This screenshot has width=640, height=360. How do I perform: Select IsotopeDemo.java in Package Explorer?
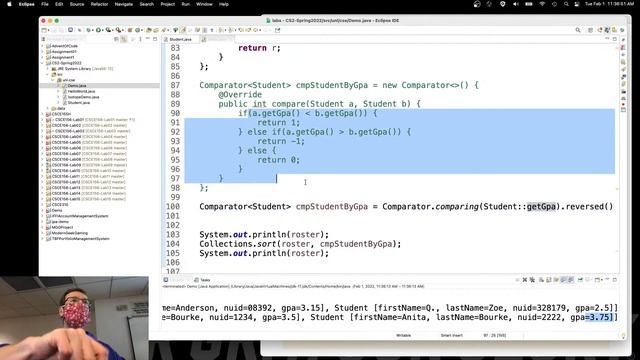[83, 97]
